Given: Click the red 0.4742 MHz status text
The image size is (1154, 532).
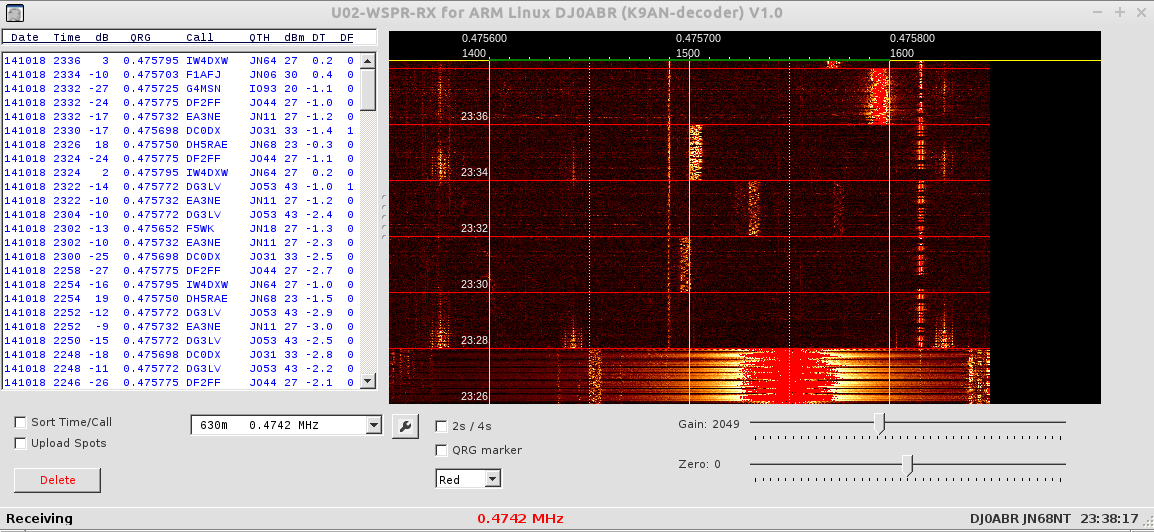Looking at the screenshot, I should (x=520, y=519).
